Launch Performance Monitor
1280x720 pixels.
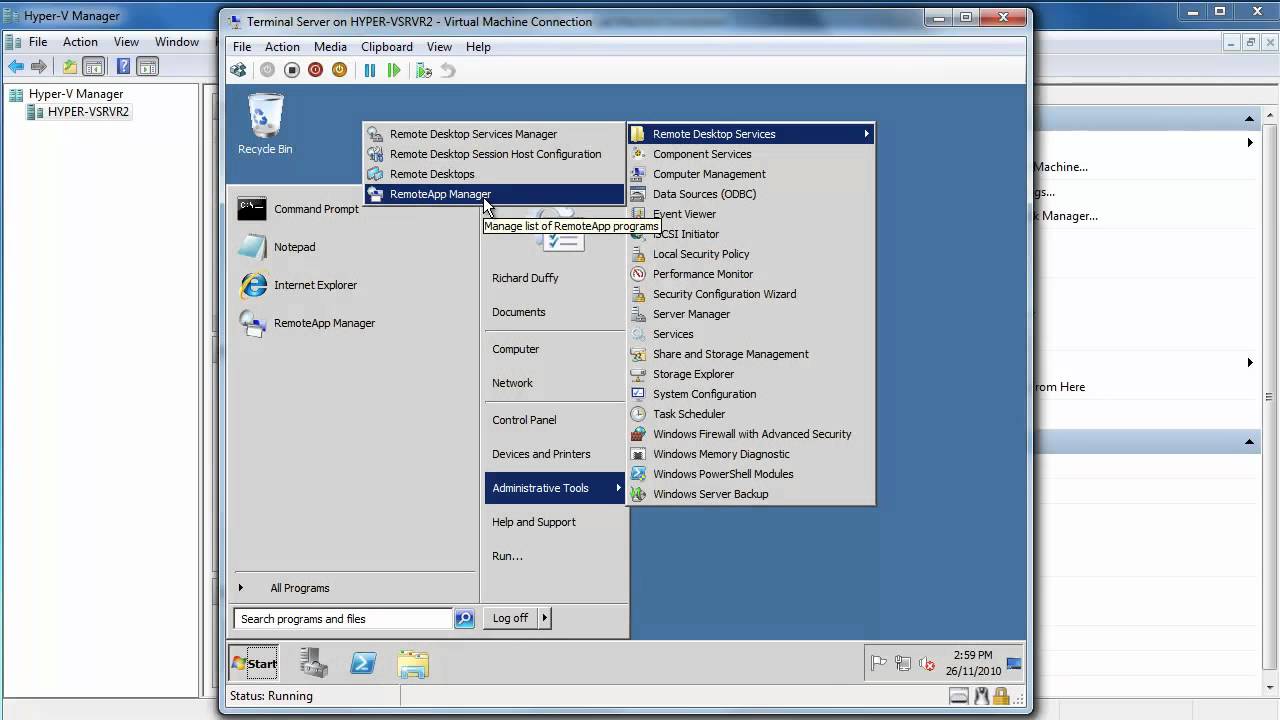point(751,274)
